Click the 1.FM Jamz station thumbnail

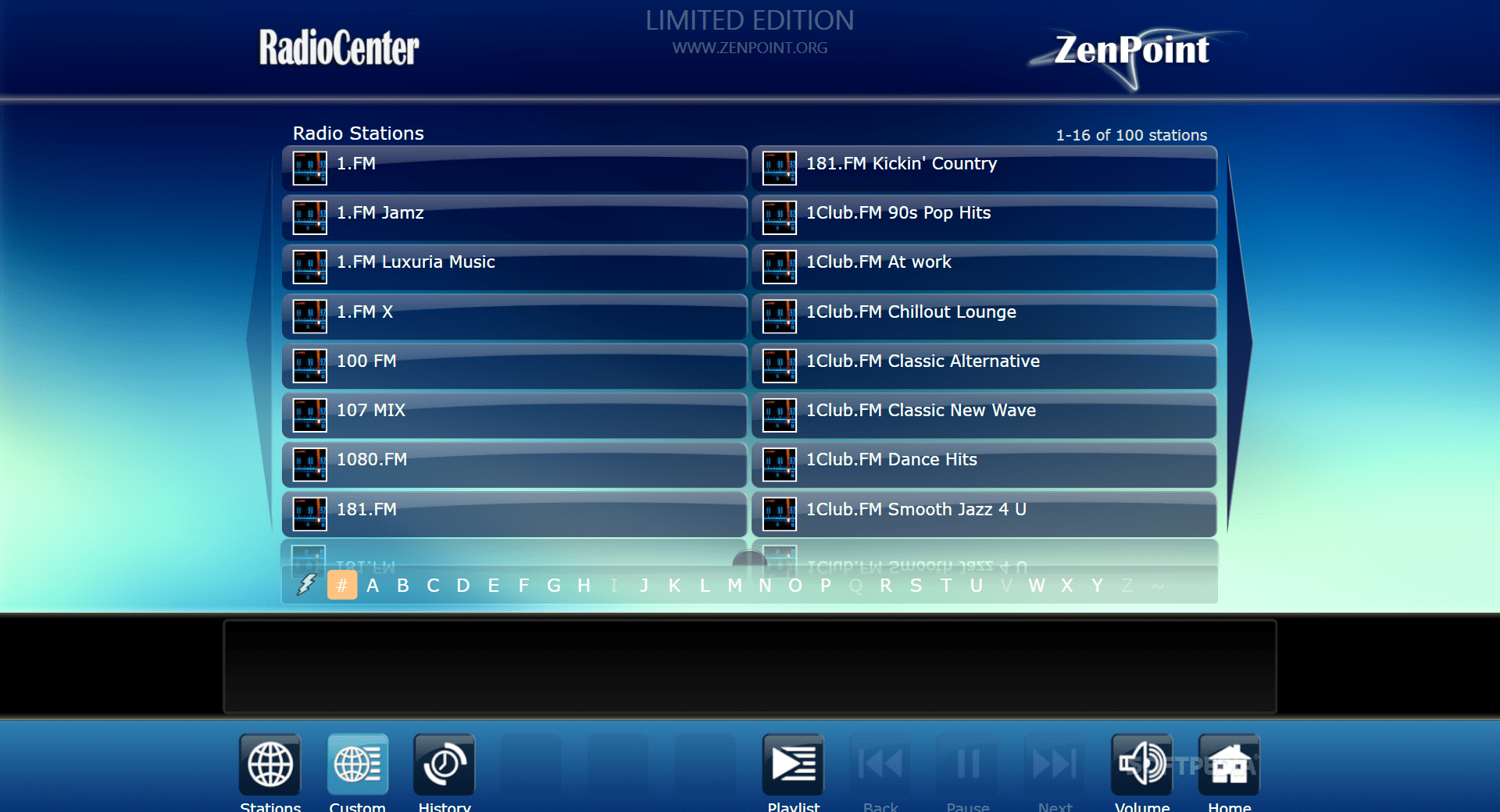pos(310,218)
